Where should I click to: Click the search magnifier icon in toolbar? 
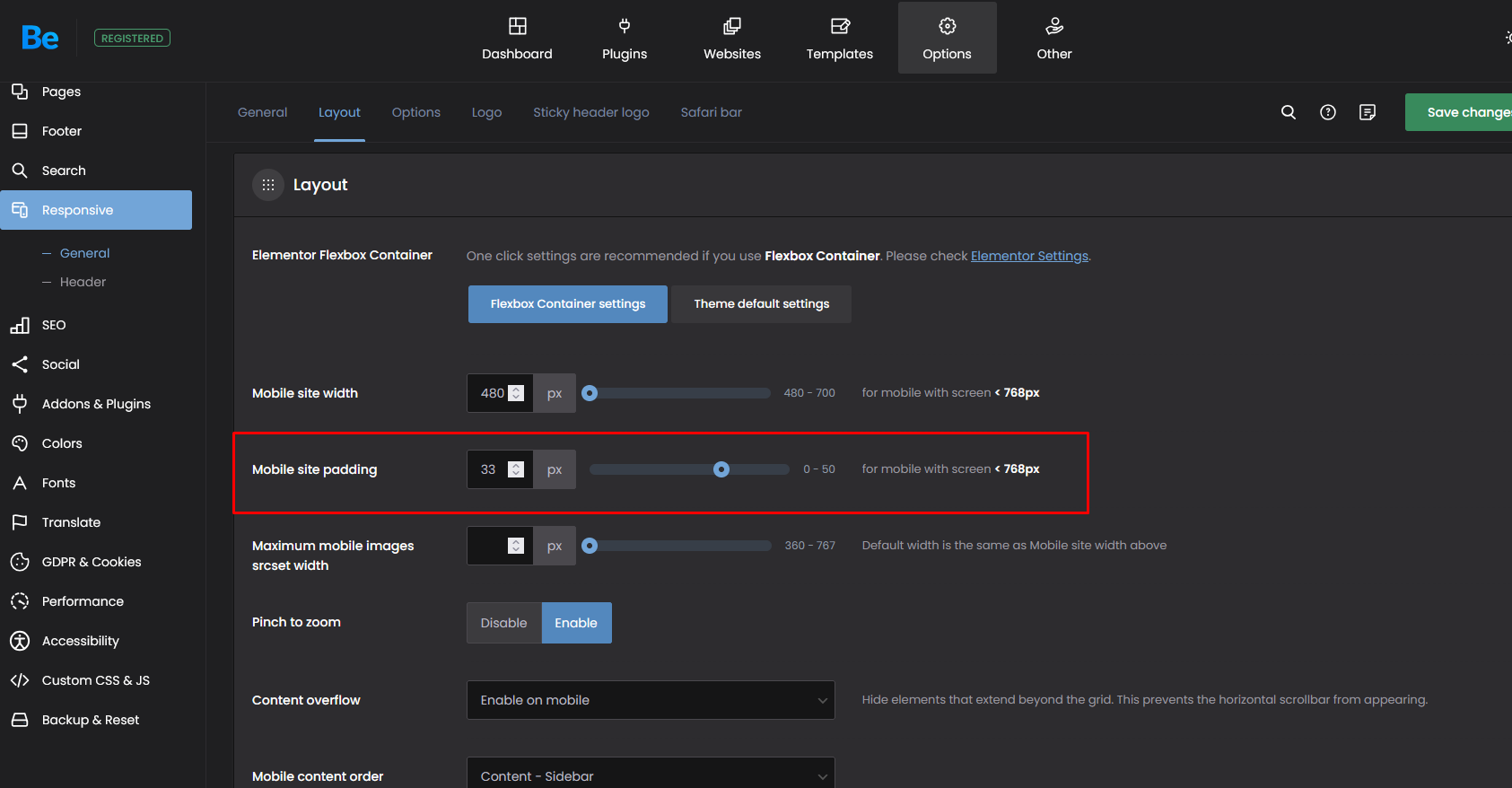click(1289, 112)
